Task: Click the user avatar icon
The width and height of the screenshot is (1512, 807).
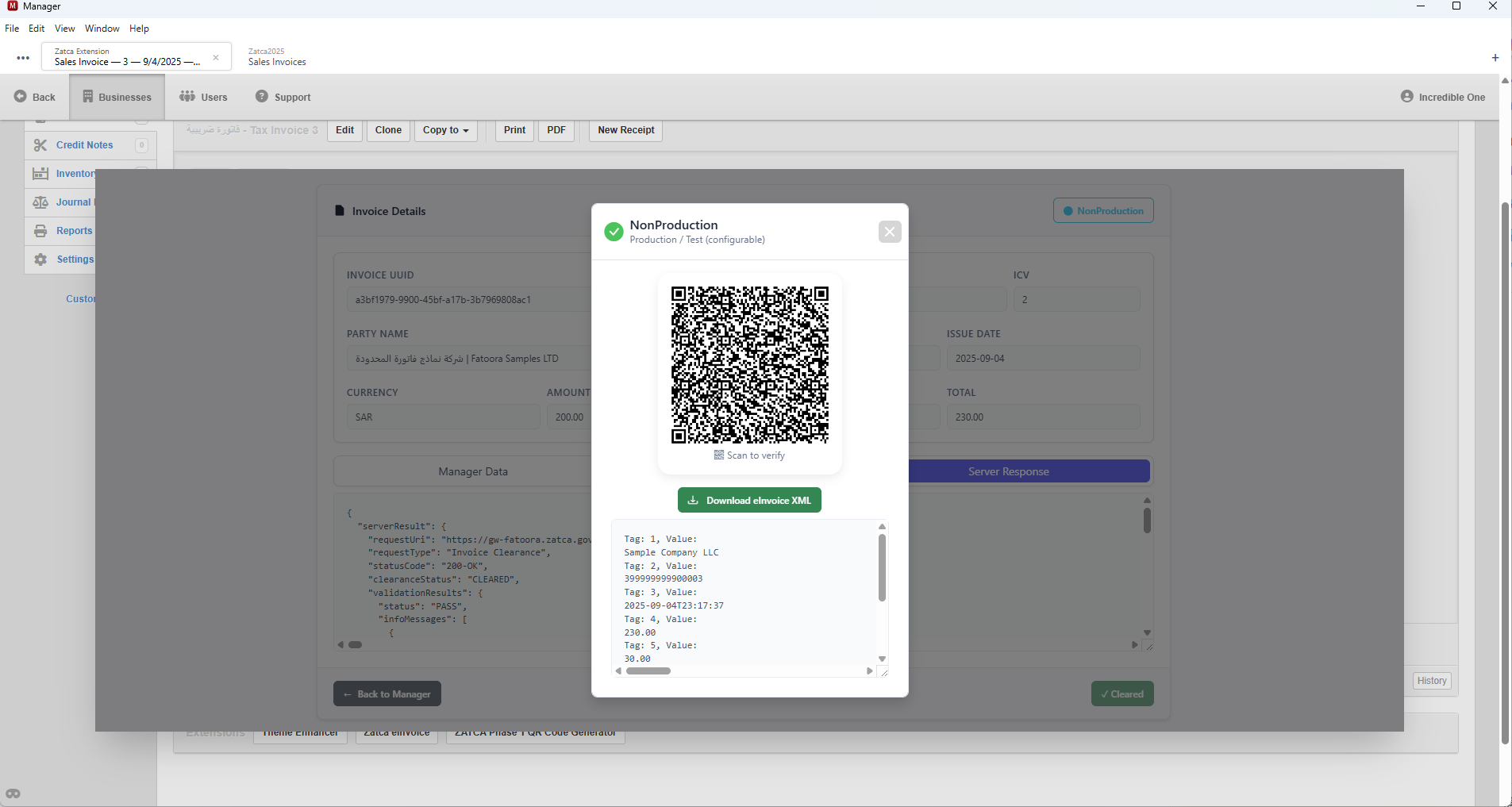Action: tap(1407, 96)
